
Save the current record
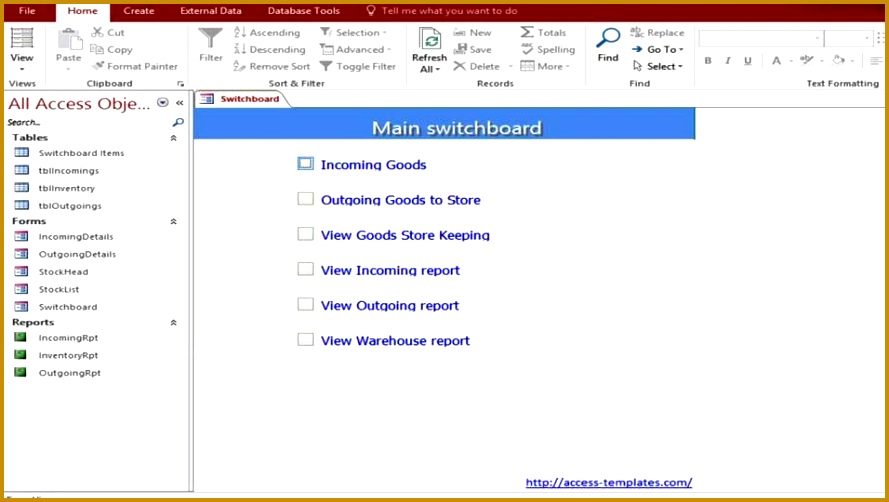coord(472,49)
